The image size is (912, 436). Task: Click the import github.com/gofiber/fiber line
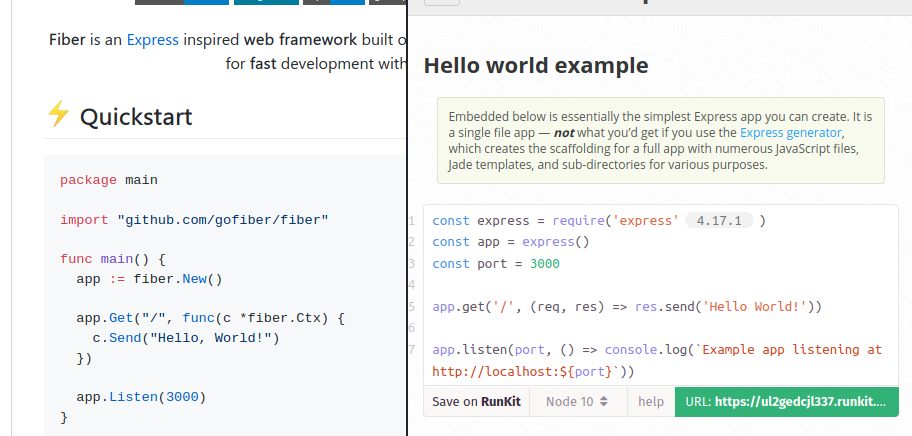pos(194,220)
